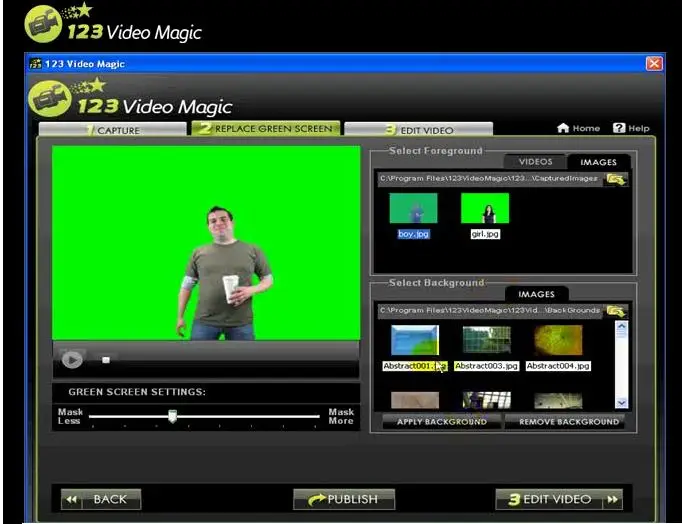The height and width of the screenshot is (524, 682).
Task: Click the Abstract004.jpg label
Action: [x=558, y=366]
